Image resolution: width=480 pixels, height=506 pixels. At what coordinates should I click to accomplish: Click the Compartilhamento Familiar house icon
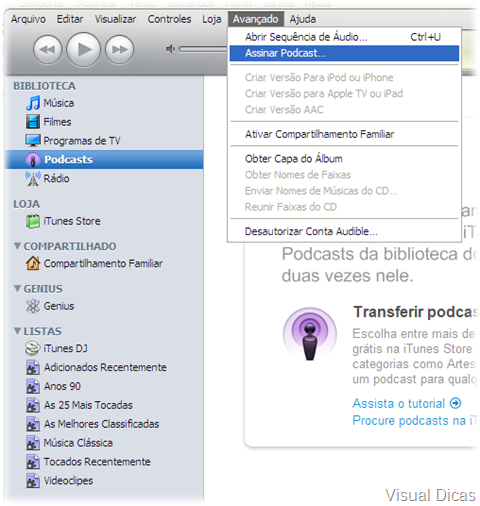(33, 263)
